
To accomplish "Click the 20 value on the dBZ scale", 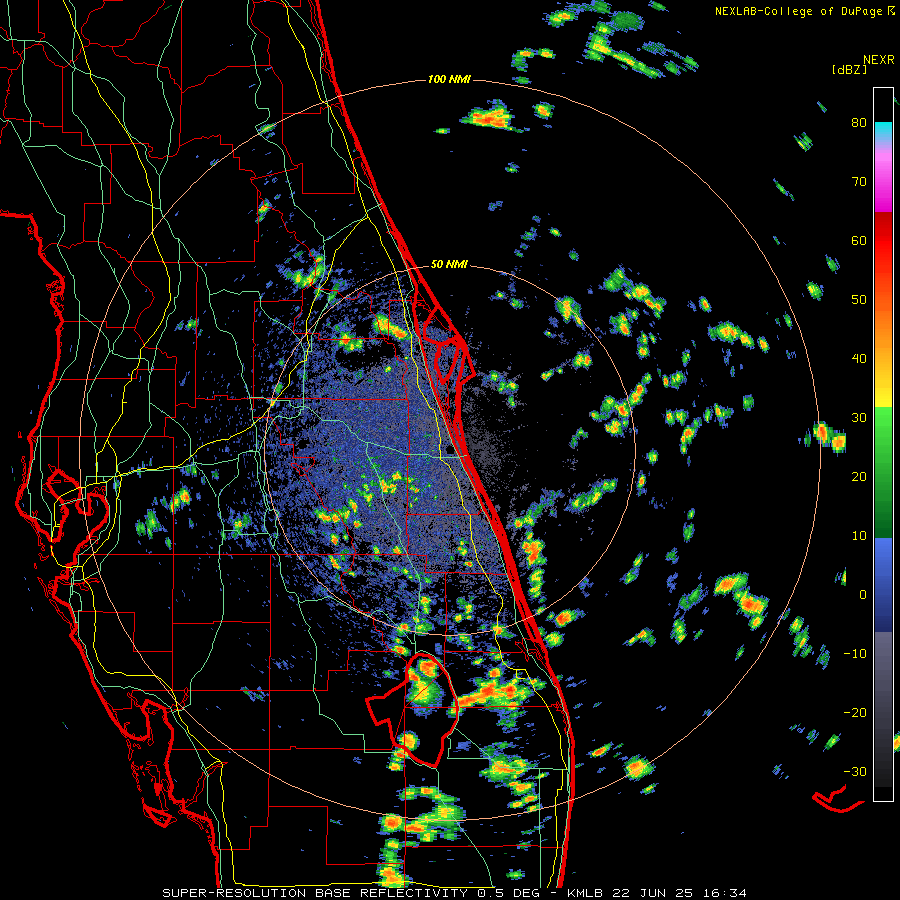I will coord(859,477).
